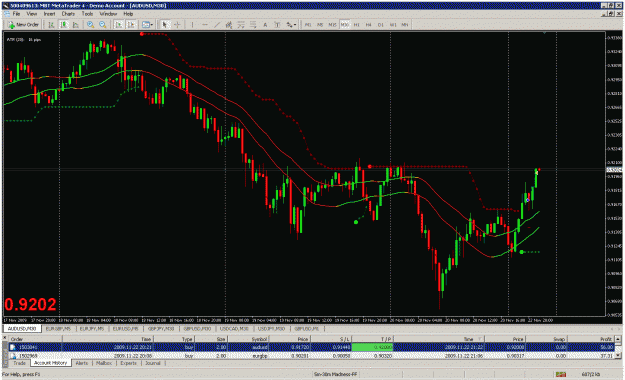Sort history by Order column header
The image size is (625, 380).
[35, 339]
